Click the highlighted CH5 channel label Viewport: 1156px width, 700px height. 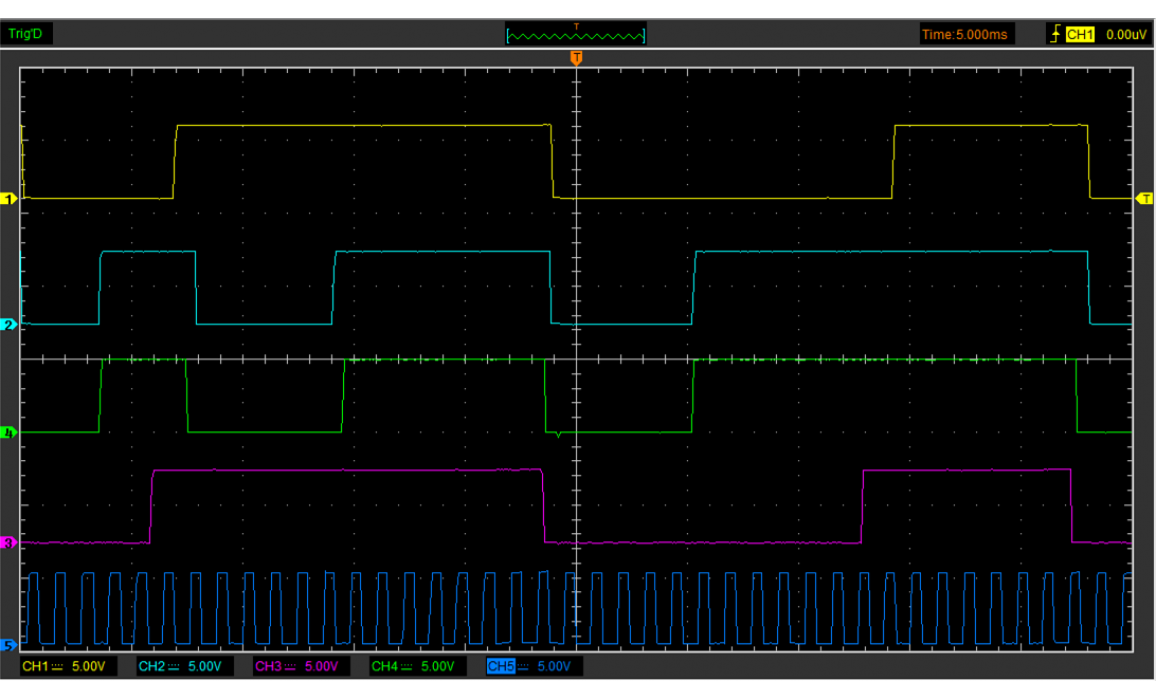500,666
